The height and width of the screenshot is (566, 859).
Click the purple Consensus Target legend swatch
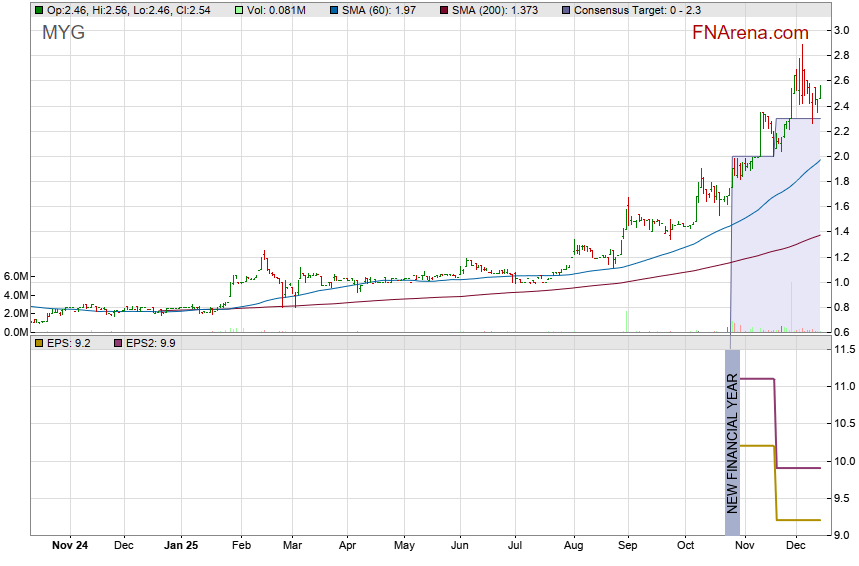click(566, 10)
